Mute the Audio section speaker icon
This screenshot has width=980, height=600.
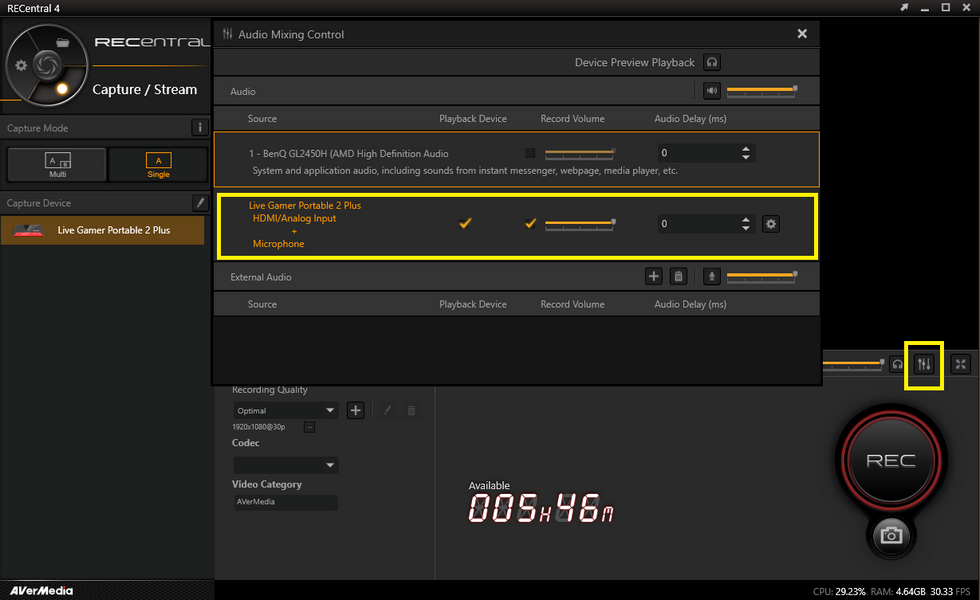[x=712, y=91]
